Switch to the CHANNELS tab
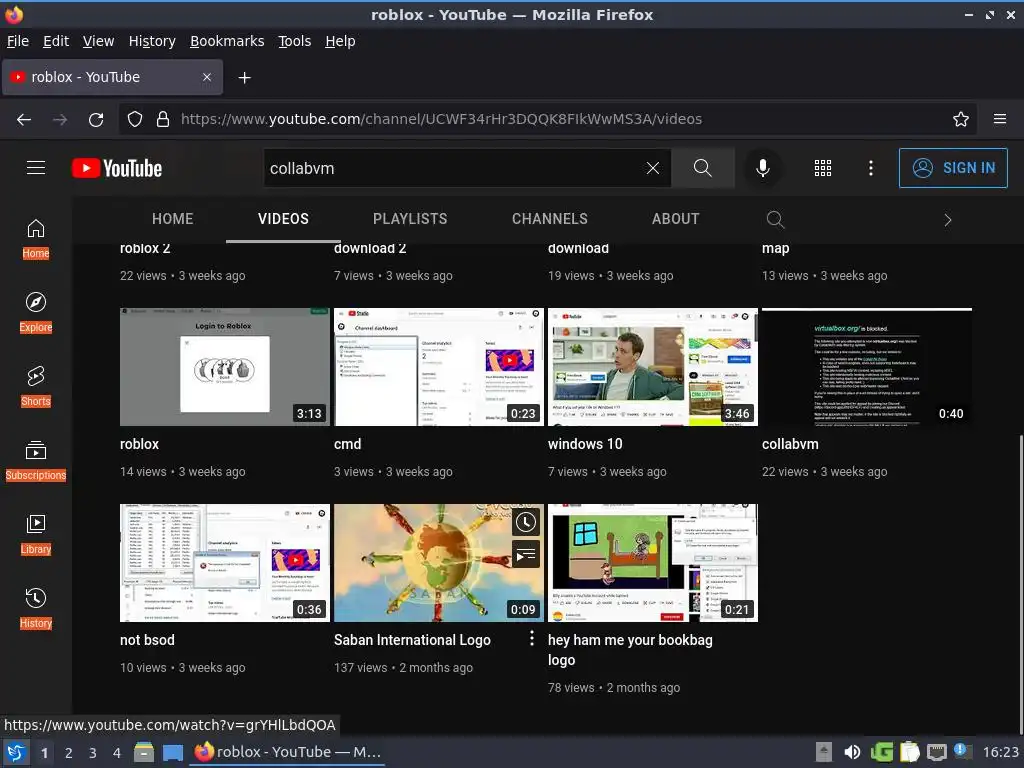 [x=550, y=219]
